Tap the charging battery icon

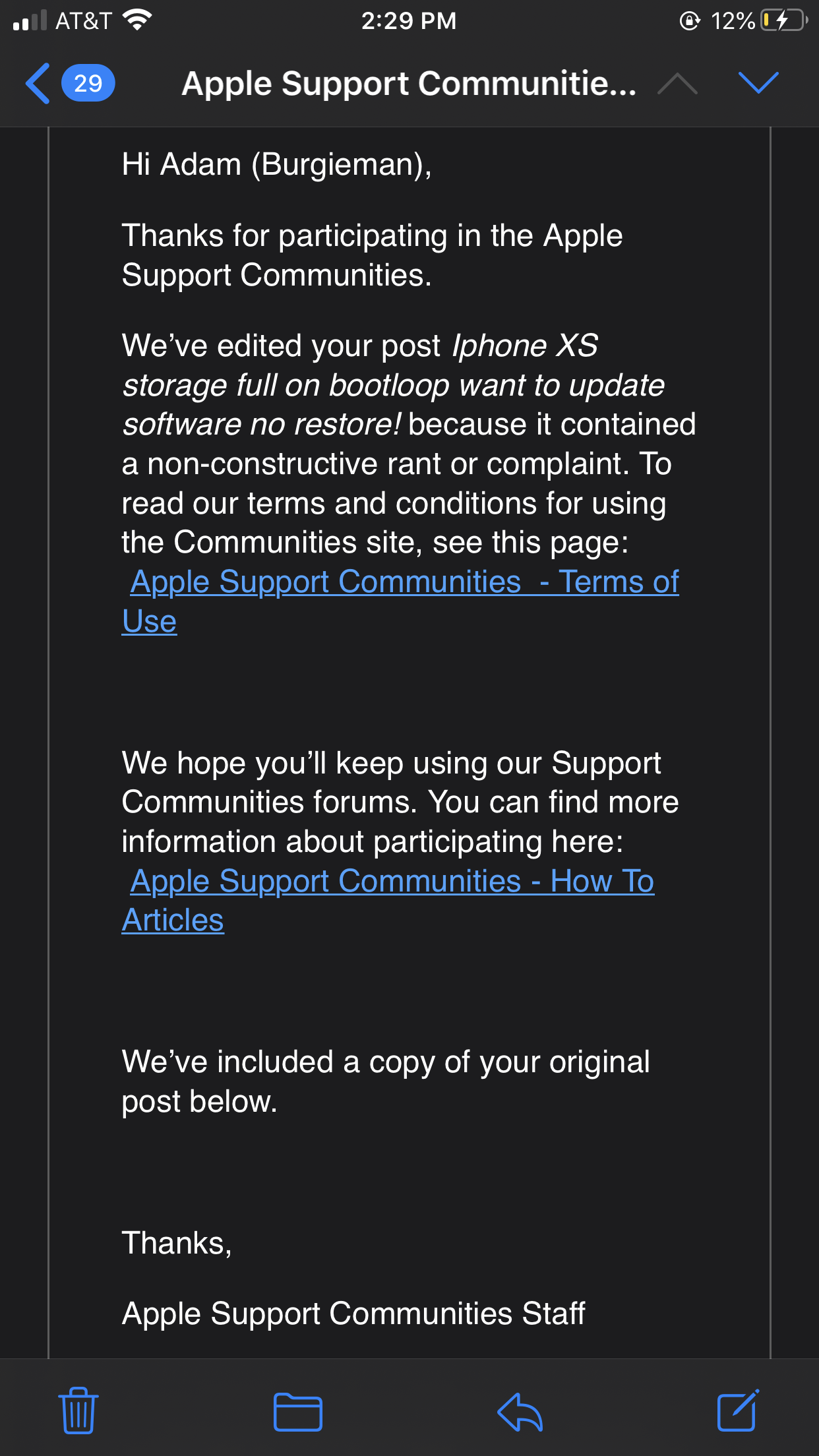783,20
